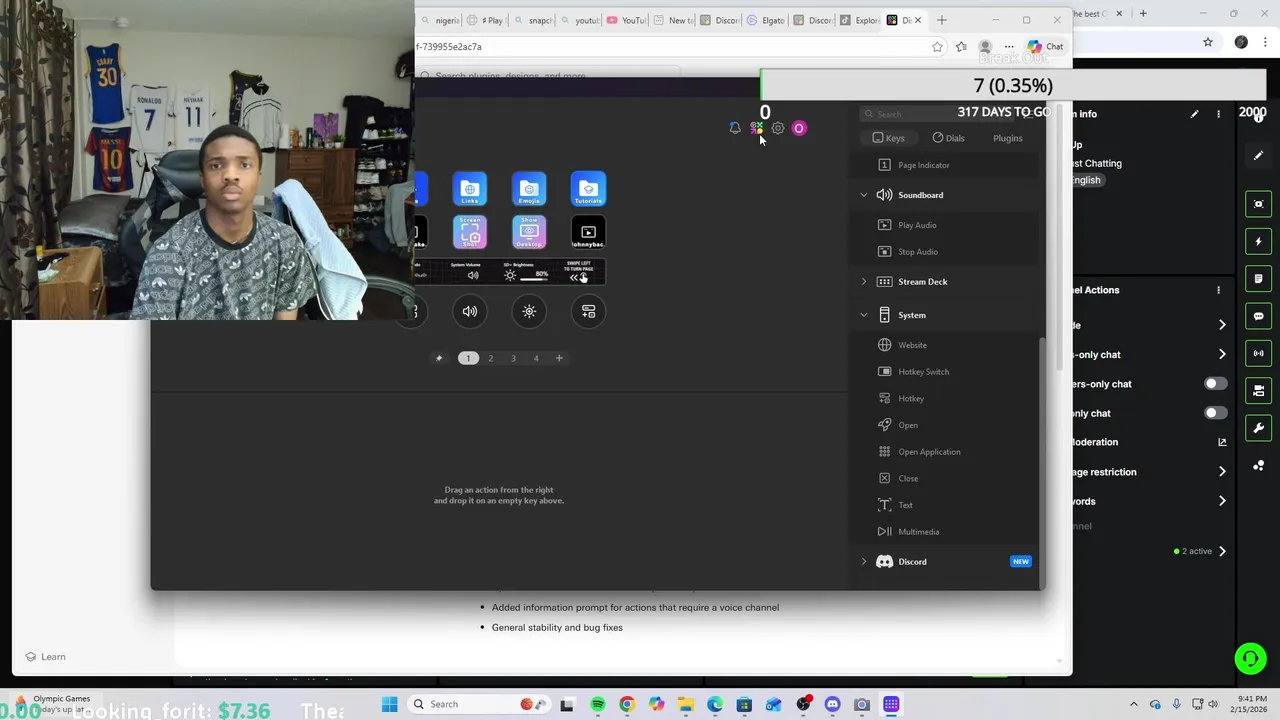Collapse the Soundboard category
The height and width of the screenshot is (720, 1280).
(x=864, y=195)
